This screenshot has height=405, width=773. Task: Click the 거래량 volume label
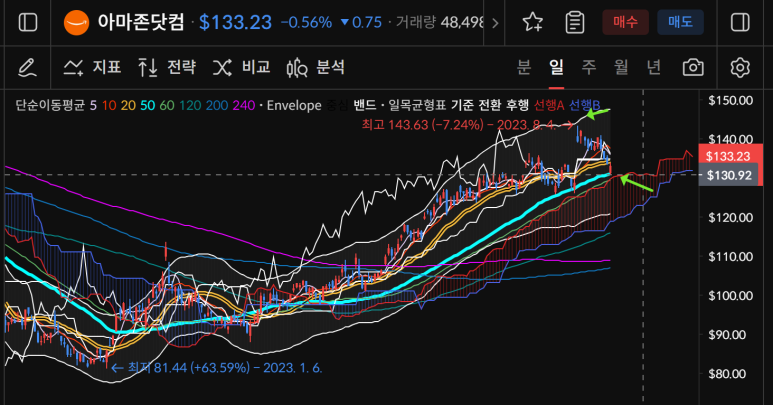[x=416, y=23]
